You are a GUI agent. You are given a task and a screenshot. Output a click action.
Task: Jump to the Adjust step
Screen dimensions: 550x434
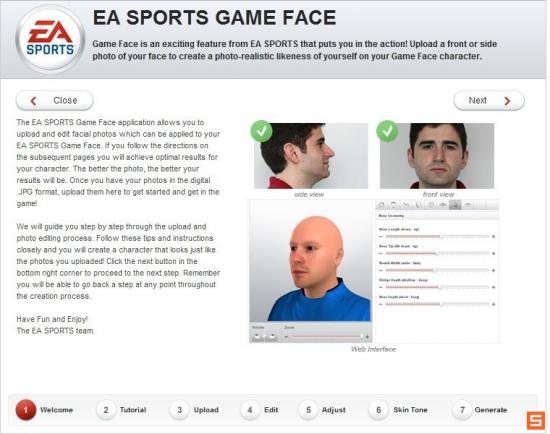coord(334,410)
